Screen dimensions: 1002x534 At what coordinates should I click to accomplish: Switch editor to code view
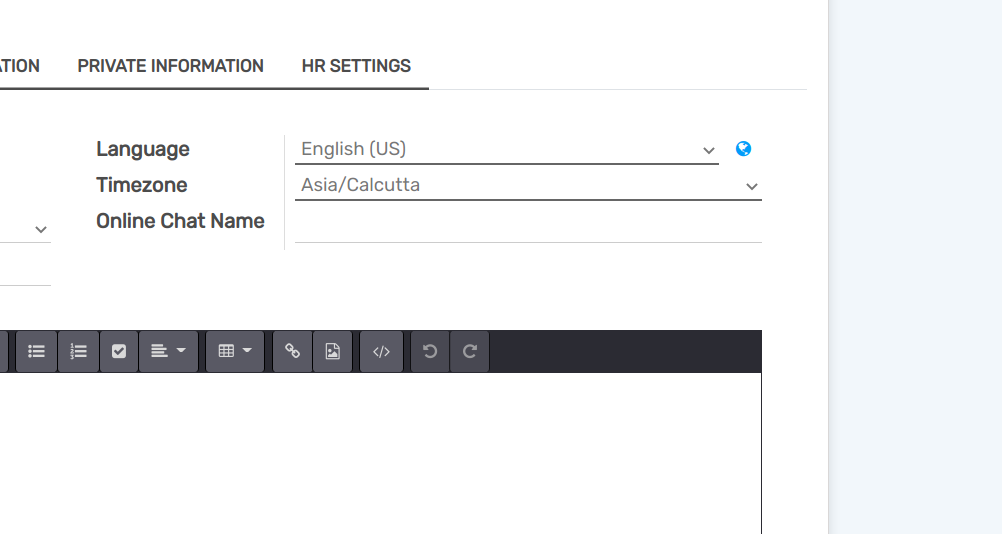(381, 351)
